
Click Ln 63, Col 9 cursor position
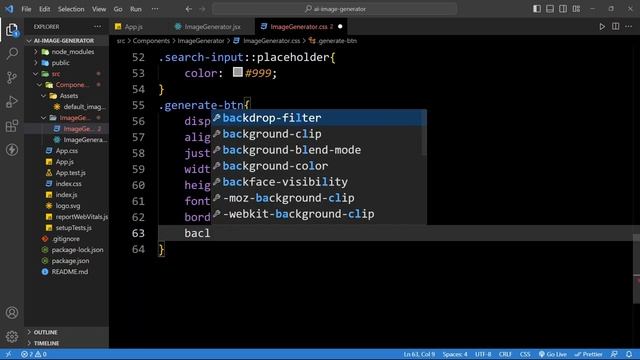pos(419,354)
